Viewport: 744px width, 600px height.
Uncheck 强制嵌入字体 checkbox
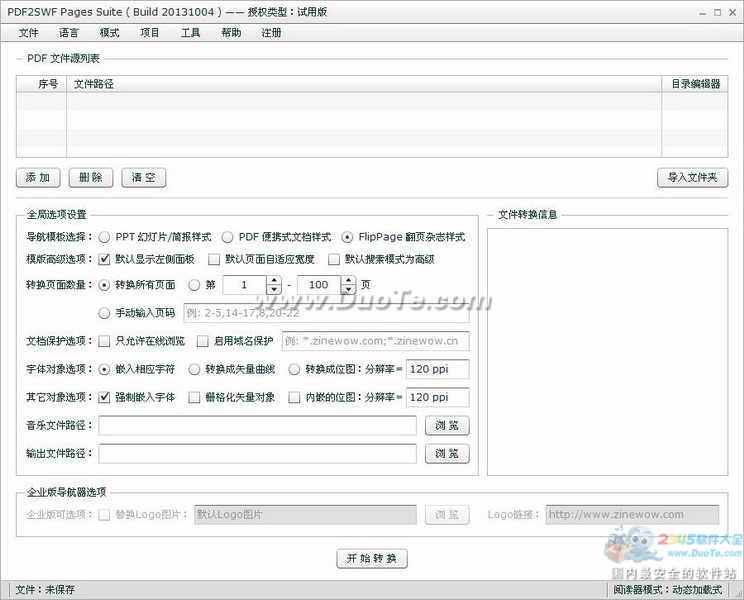(x=104, y=397)
